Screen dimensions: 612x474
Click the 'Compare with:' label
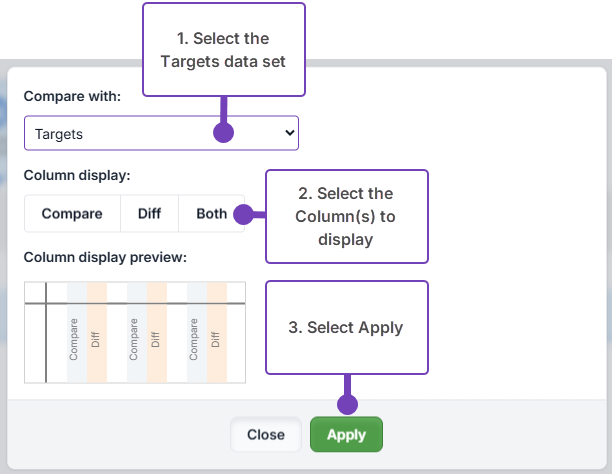pos(72,98)
